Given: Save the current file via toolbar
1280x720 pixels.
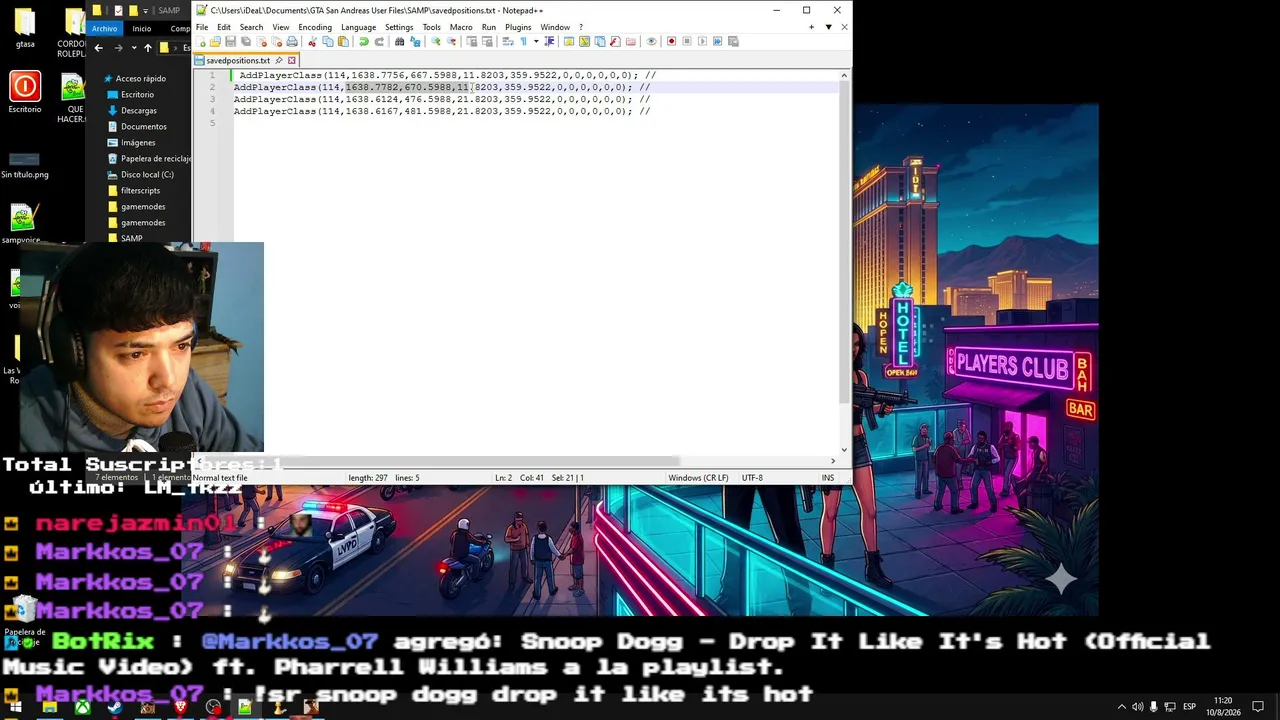Looking at the screenshot, I should click(x=230, y=42).
